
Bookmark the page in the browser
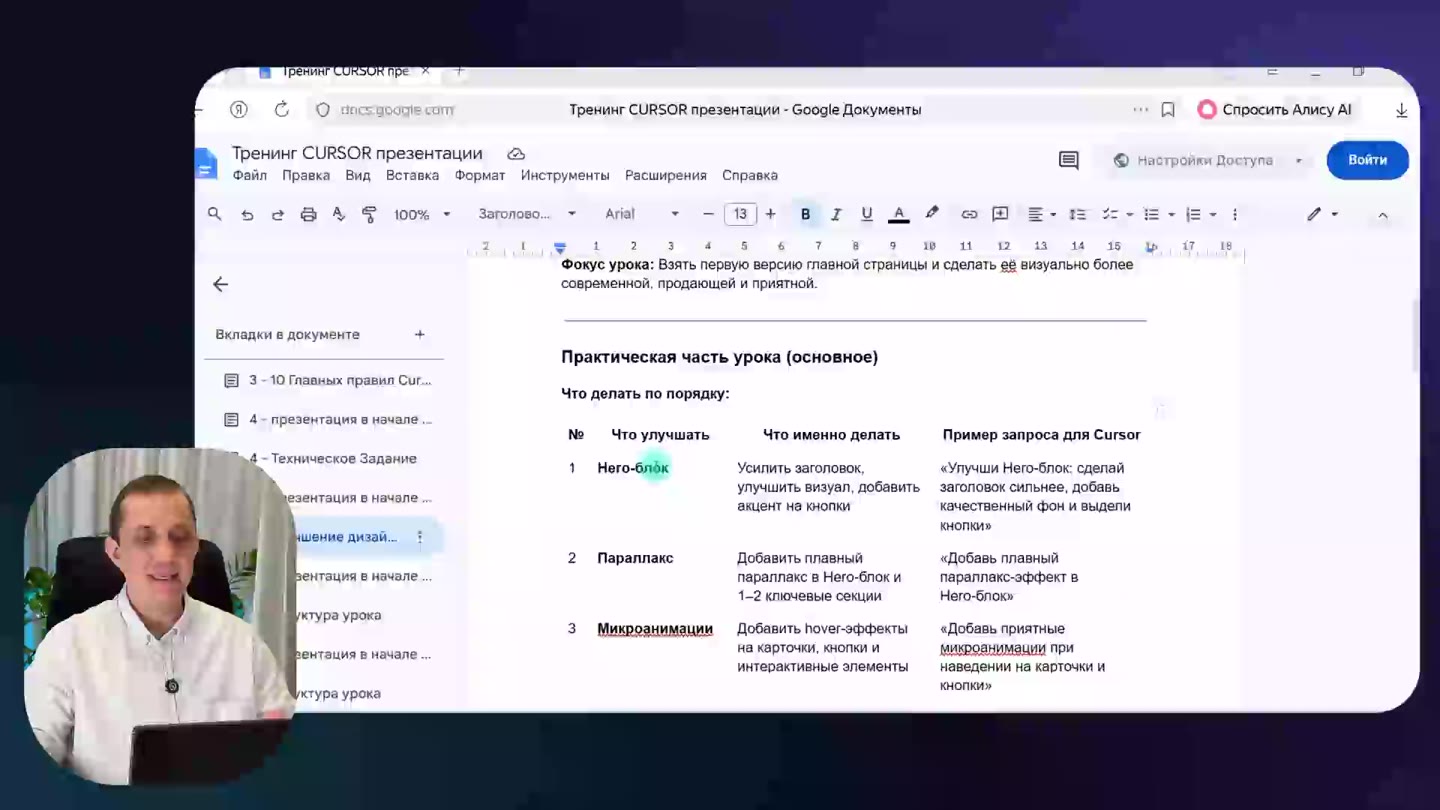(x=1168, y=110)
